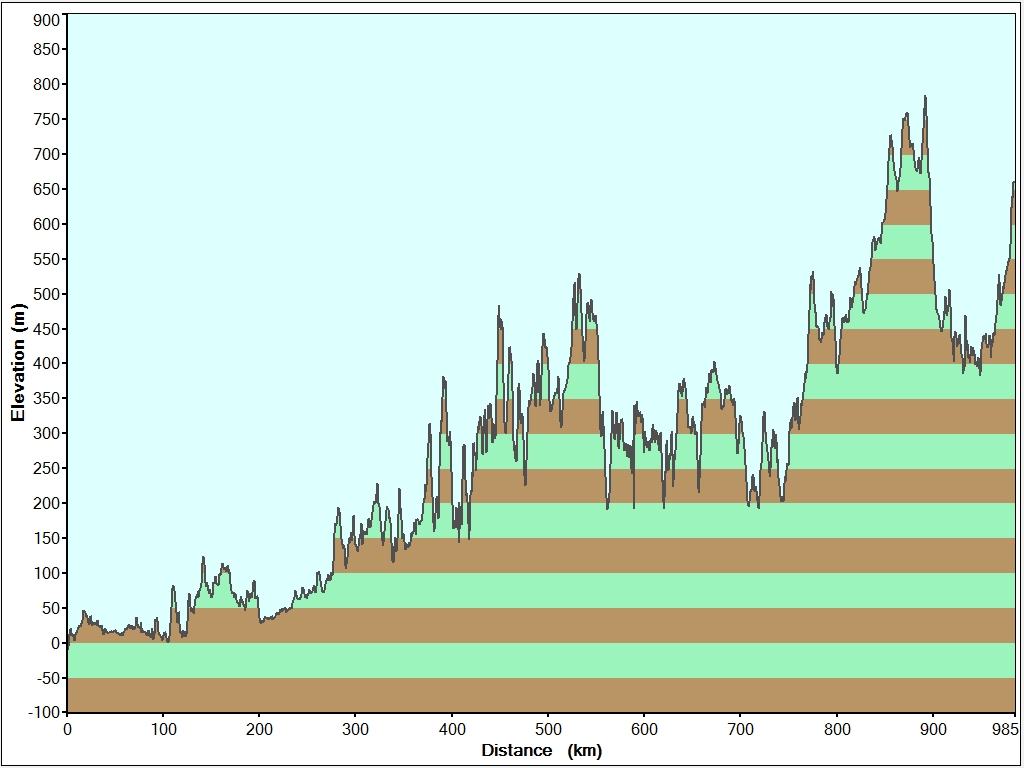
Task: Click the green band between -50 and 0 m
Action: 540,660
